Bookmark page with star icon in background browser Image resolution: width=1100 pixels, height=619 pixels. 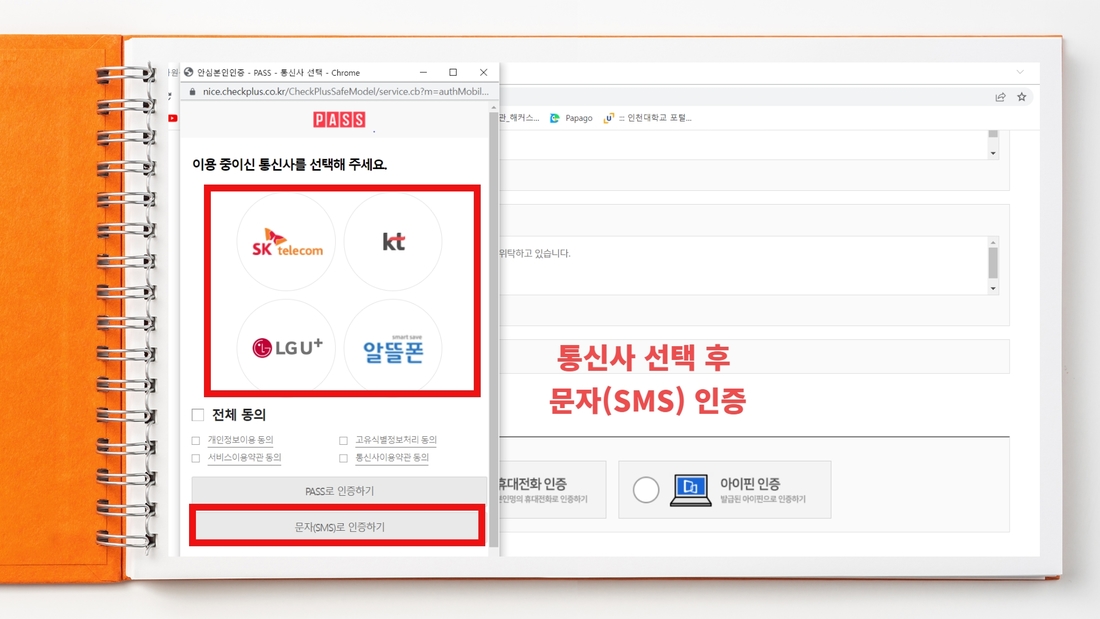pos(1021,97)
